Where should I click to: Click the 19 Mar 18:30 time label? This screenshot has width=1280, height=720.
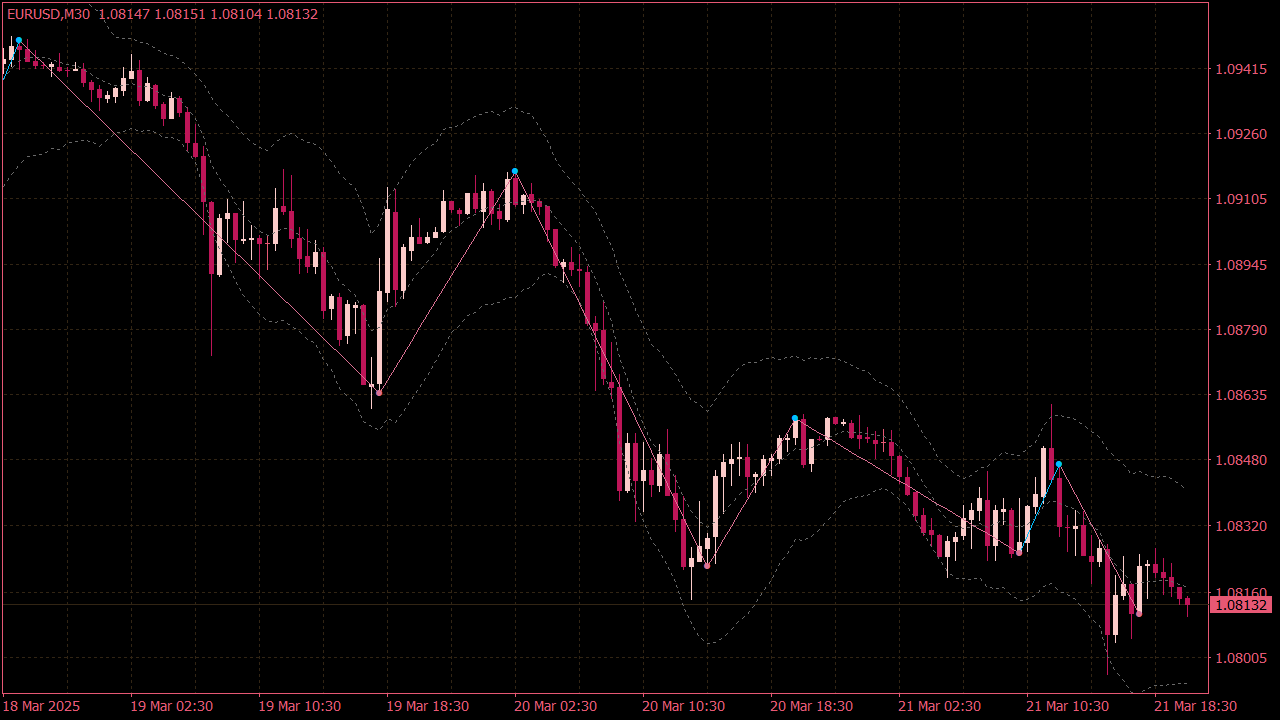428,706
